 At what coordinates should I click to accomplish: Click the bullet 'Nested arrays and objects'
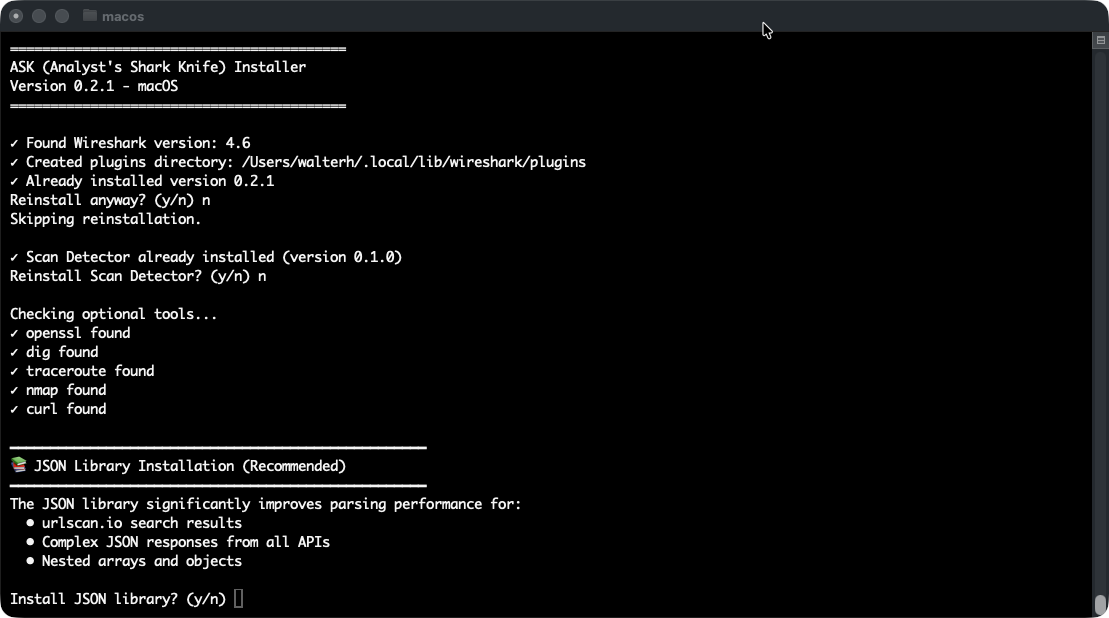[141, 561]
